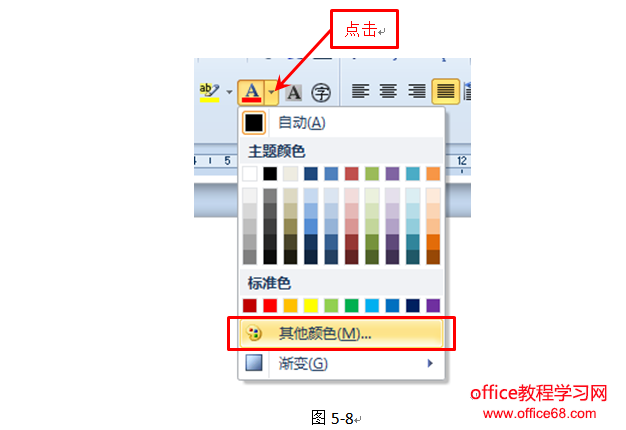Pick standard yellow color swatch

point(311,306)
